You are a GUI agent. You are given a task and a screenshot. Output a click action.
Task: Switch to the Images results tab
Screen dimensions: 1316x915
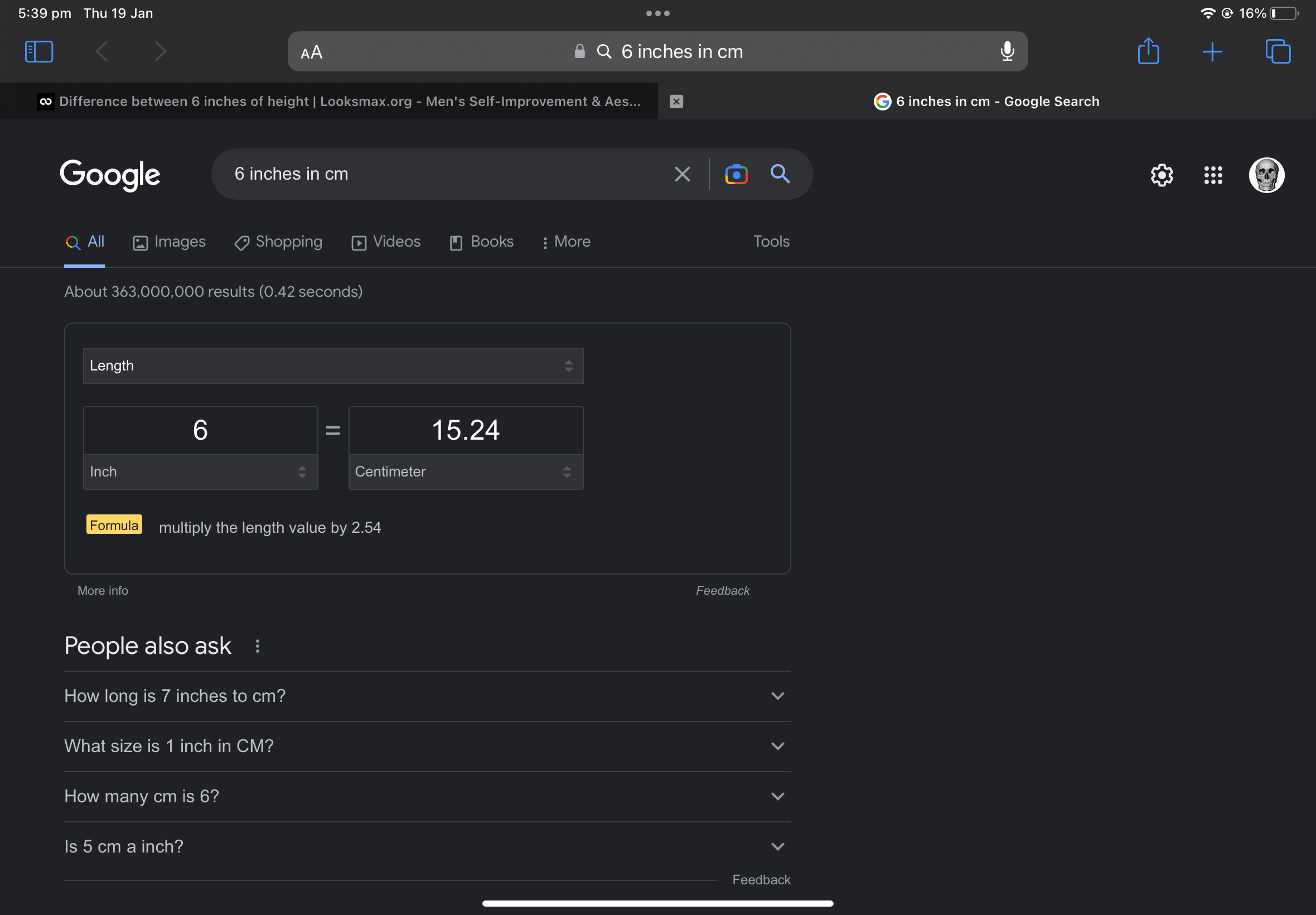click(x=169, y=242)
